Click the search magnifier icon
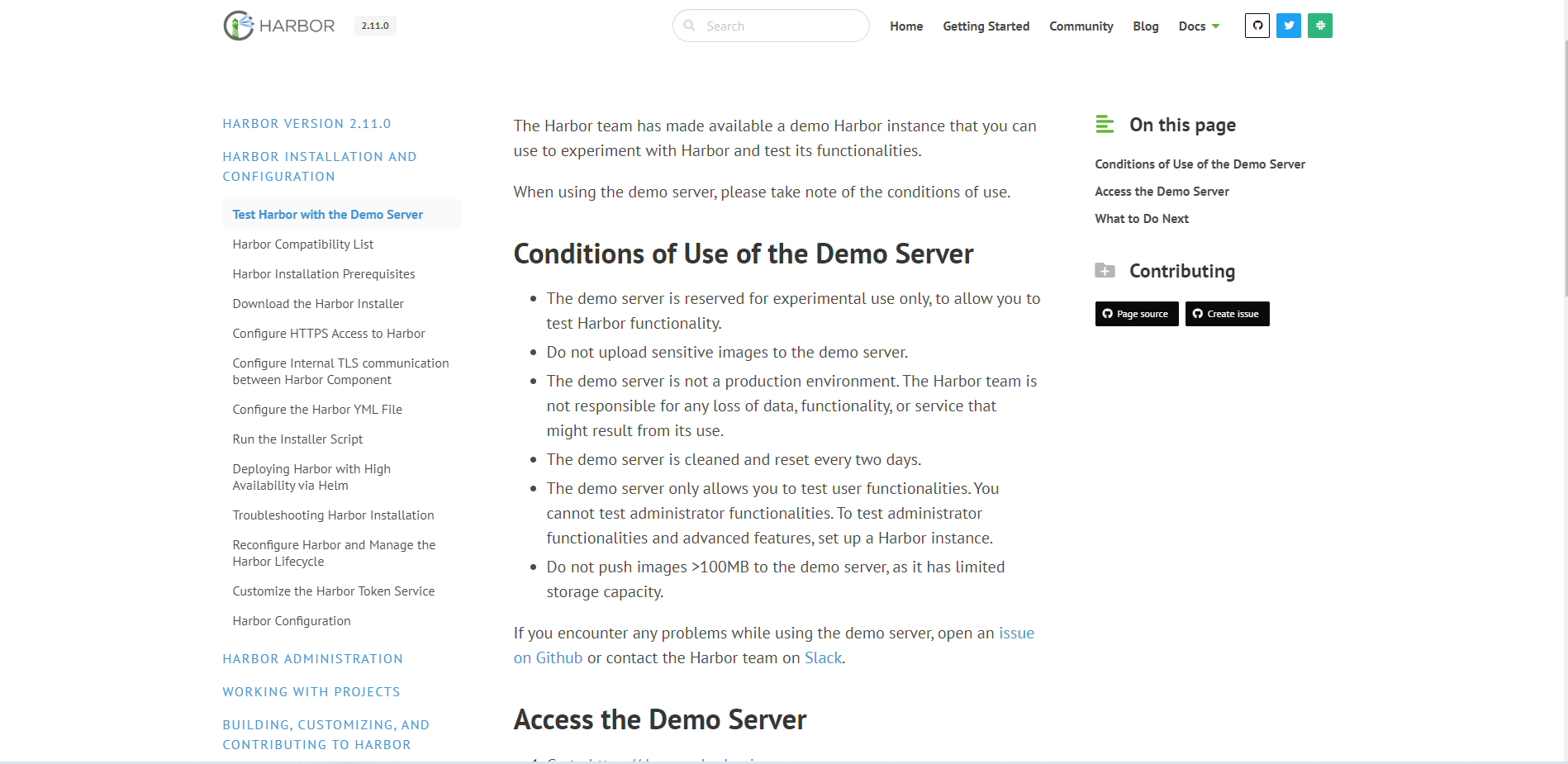Screen dimensions: 1568x764 (x=690, y=26)
